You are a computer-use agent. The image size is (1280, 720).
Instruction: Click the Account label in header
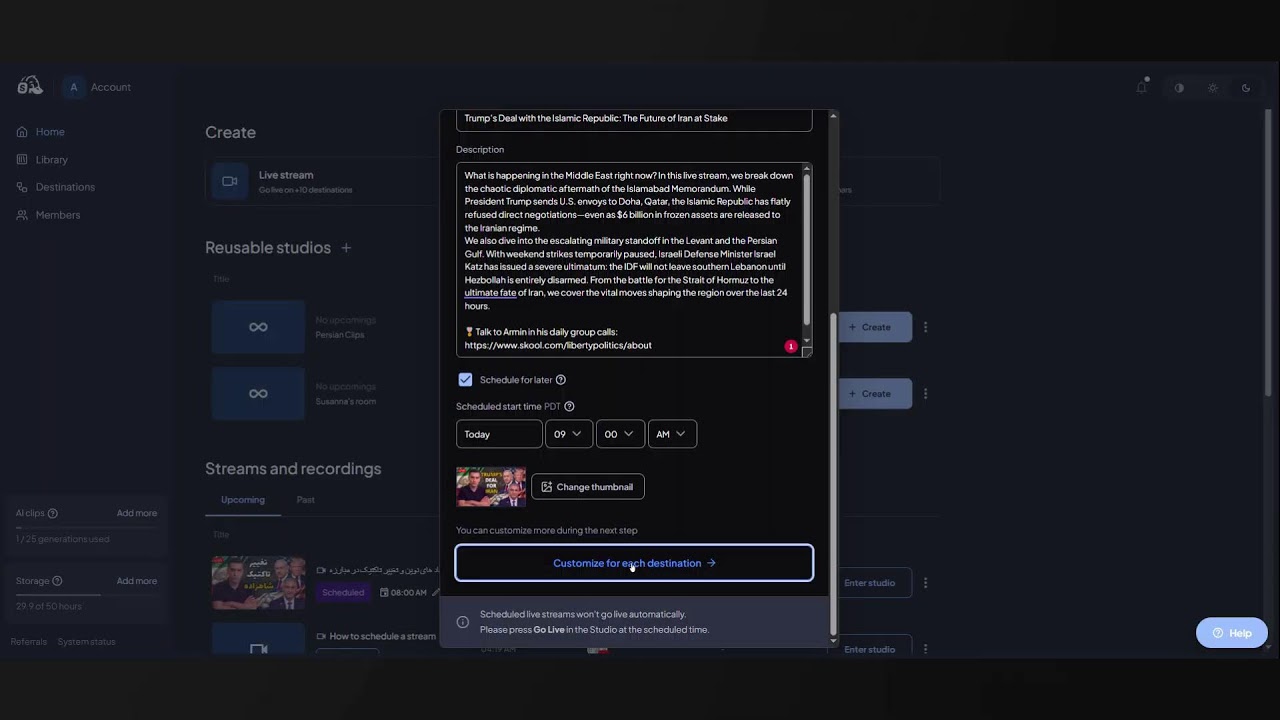coord(111,87)
